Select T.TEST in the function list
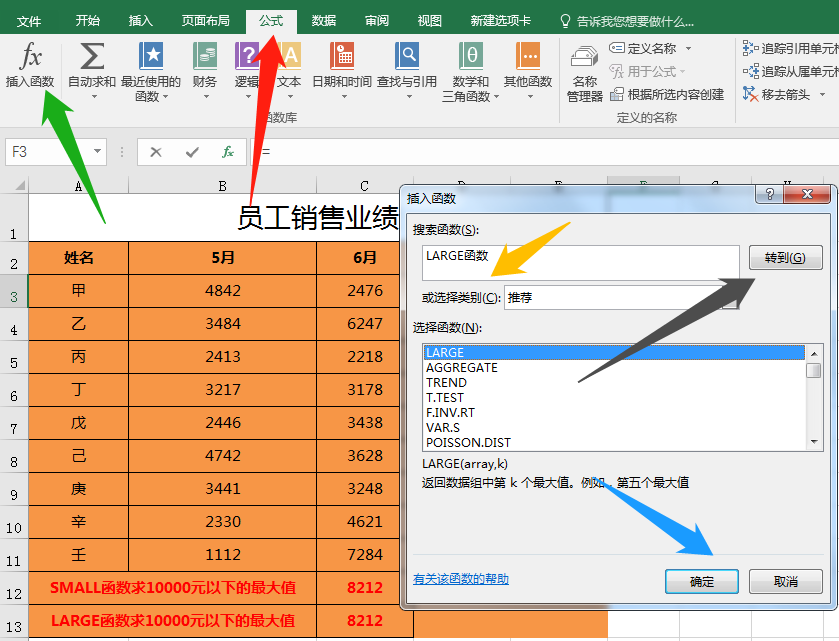 614,398
